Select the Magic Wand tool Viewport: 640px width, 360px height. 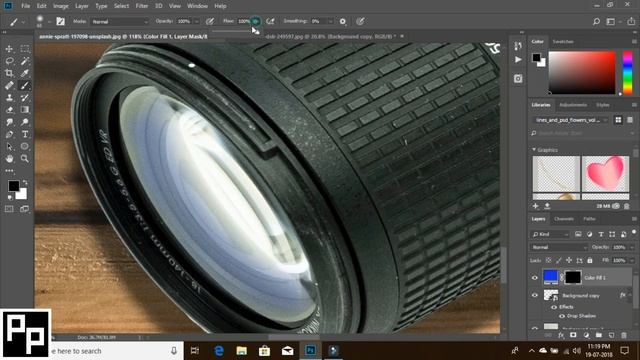[25, 61]
